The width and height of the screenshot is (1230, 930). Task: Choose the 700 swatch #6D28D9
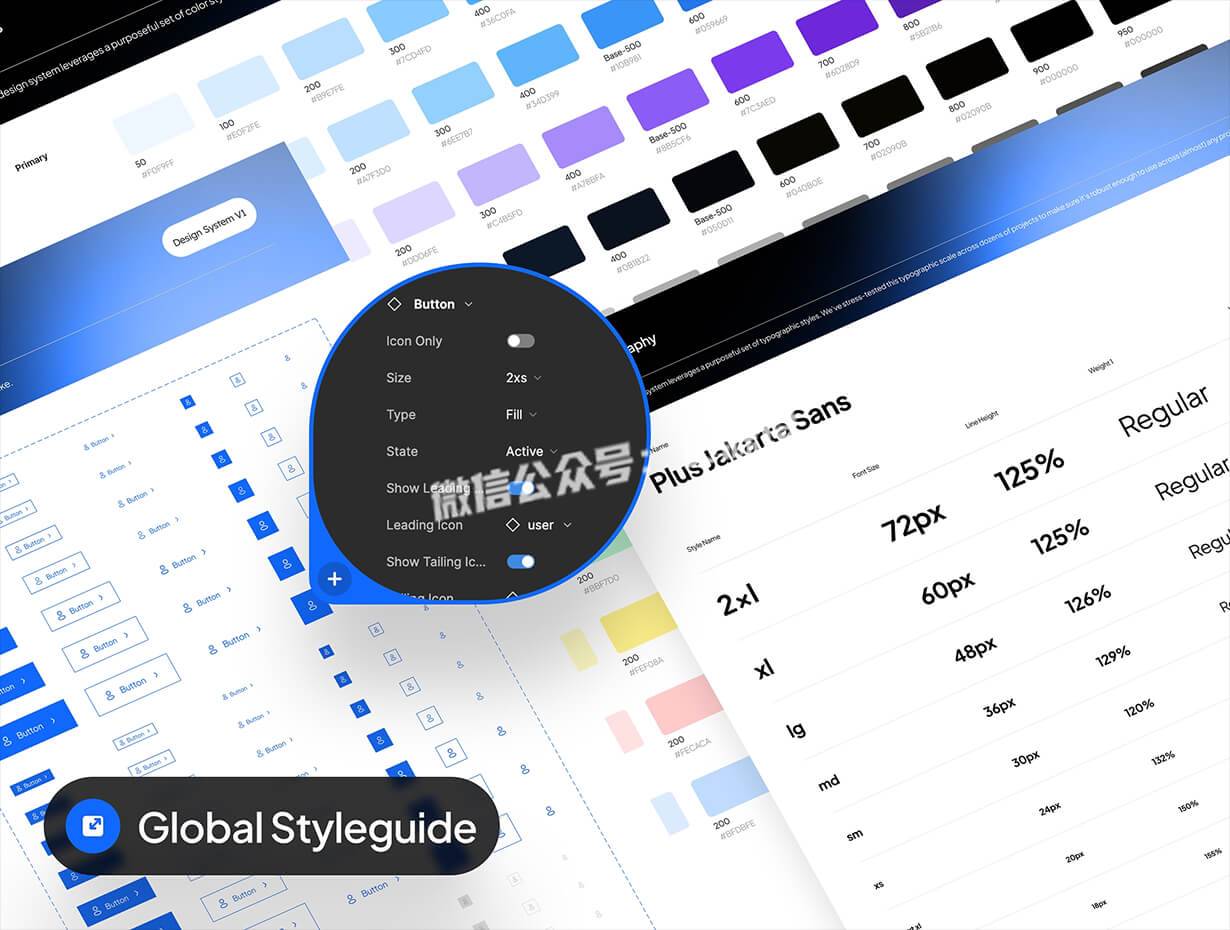pyautogui.click(x=837, y=25)
